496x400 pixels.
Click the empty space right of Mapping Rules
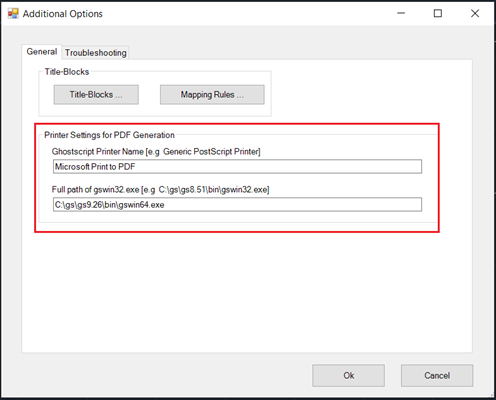370,93
